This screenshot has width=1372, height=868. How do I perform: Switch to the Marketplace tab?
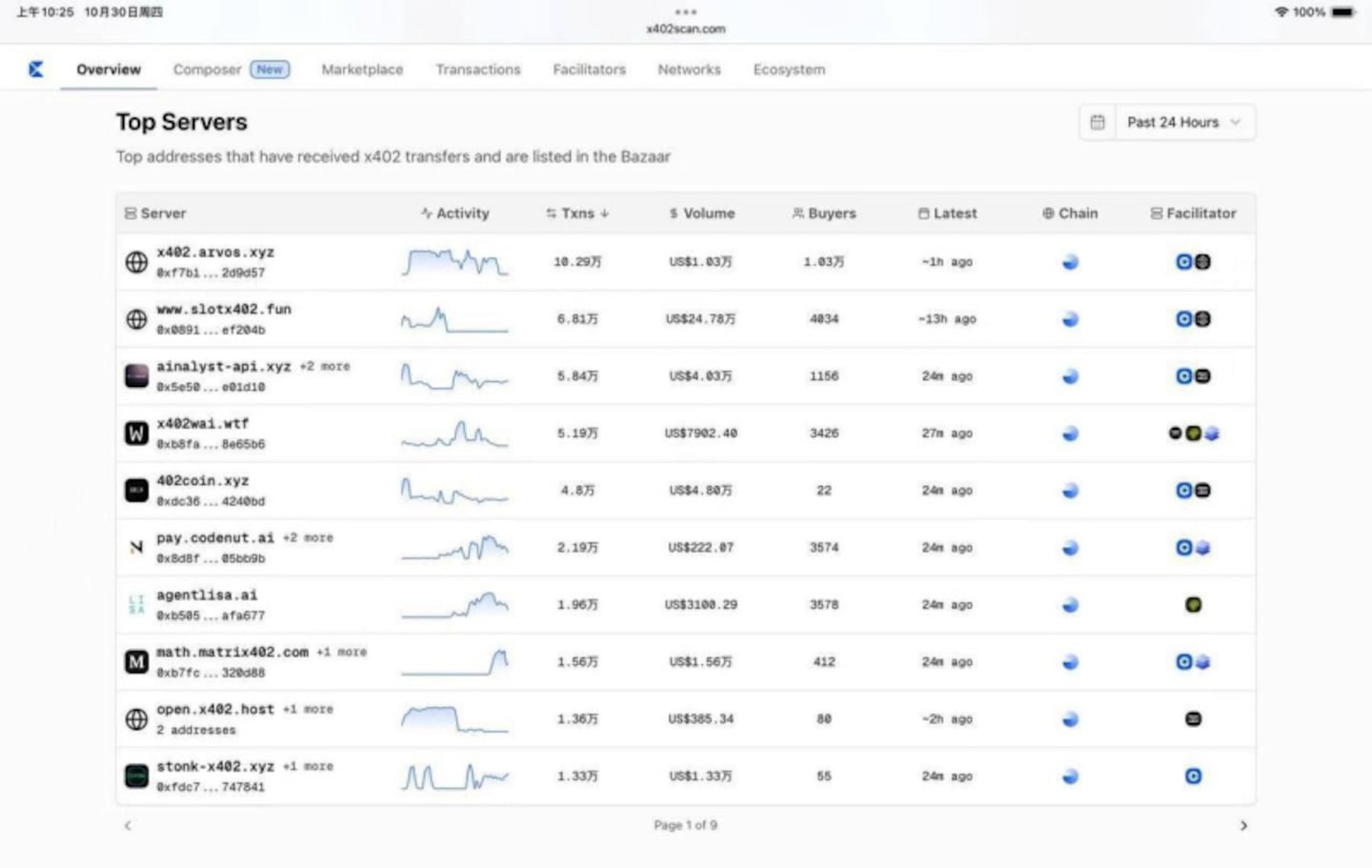click(362, 69)
